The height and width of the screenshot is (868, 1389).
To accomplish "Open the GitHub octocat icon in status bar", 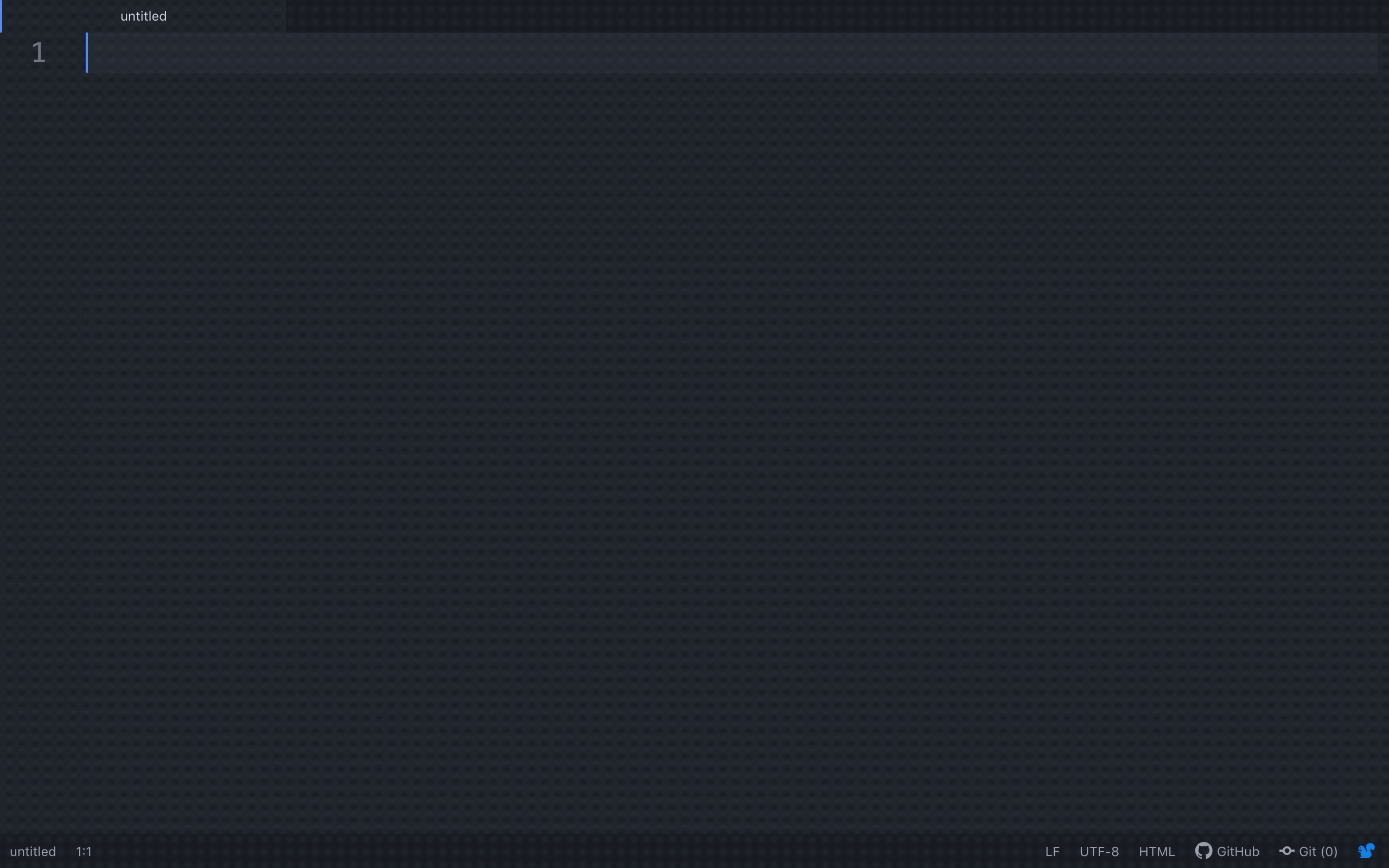I will coord(1203,851).
